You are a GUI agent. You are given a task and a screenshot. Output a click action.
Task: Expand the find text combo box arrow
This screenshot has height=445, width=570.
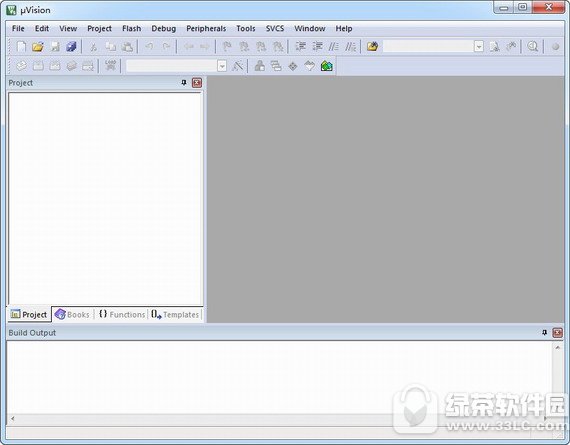(479, 47)
